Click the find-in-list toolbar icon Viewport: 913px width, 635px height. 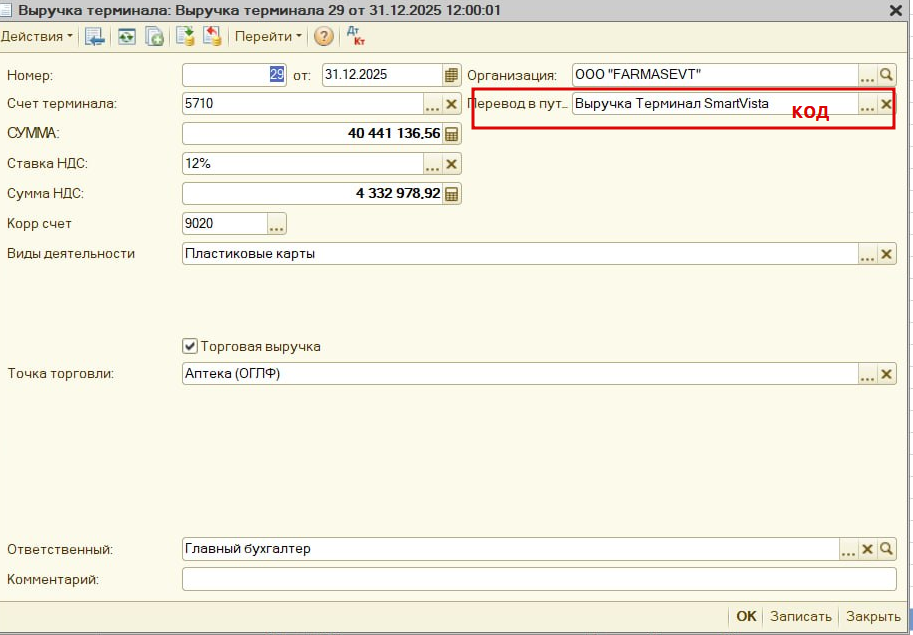click(x=94, y=37)
